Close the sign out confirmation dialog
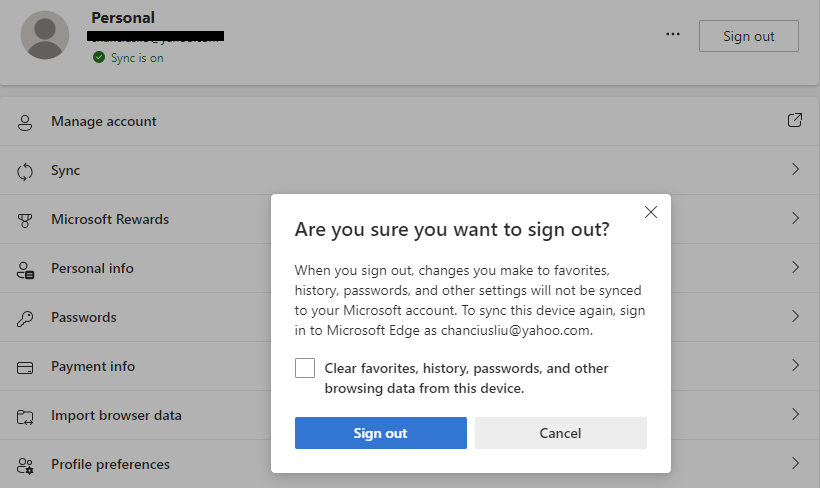Viewport: 820px width, 488px height. pos(651,212)
